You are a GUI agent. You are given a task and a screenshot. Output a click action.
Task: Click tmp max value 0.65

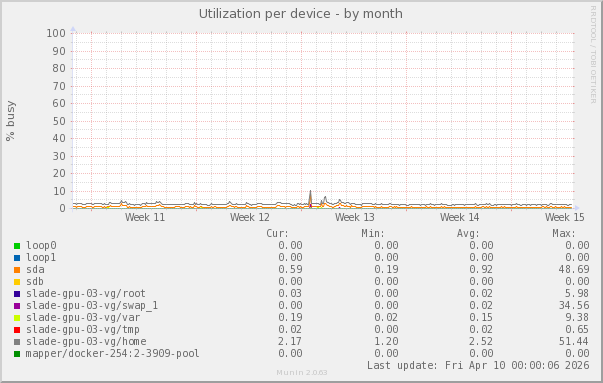577,329
